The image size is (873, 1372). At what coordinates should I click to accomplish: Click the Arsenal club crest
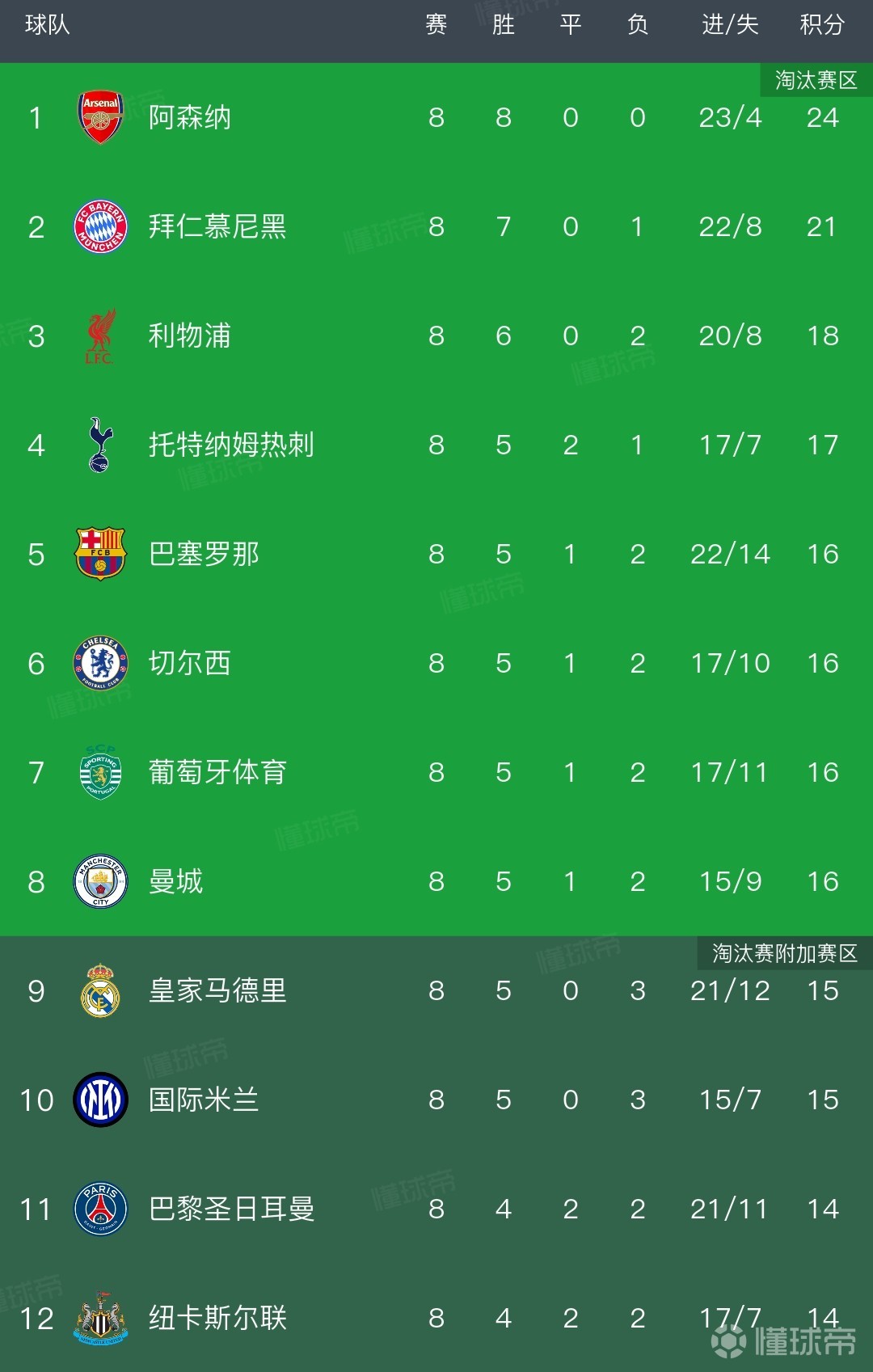coord(100,117)
